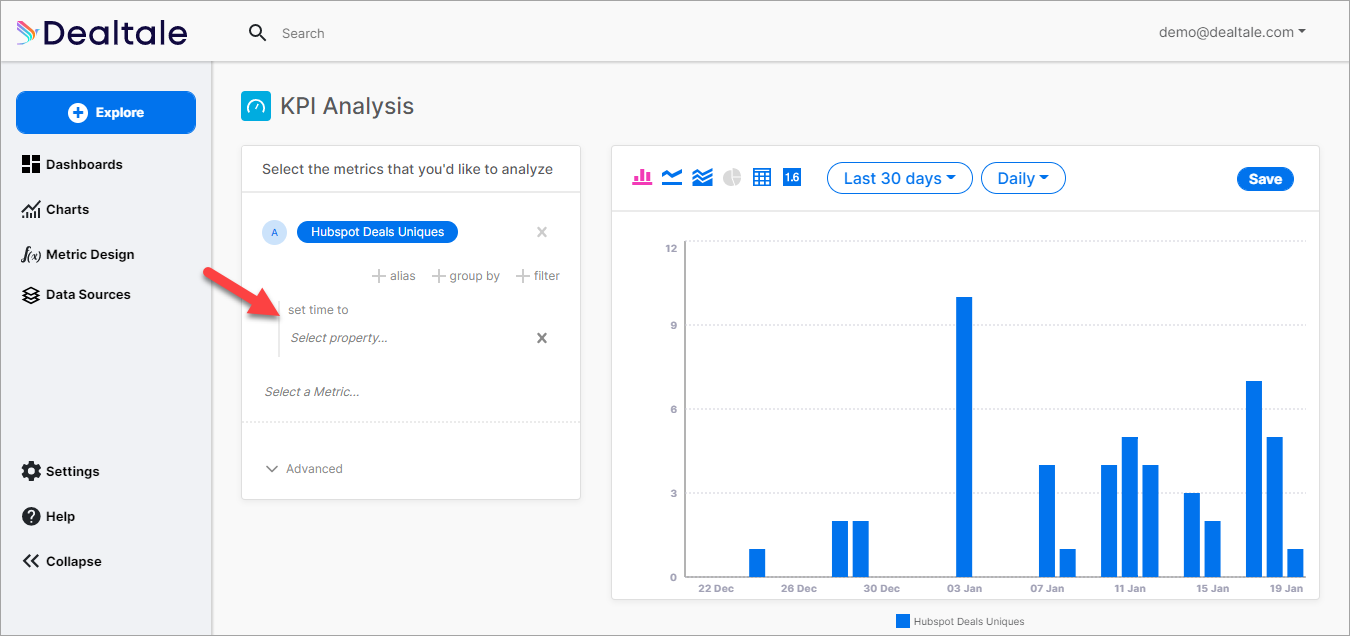Open Metric Design in the sidebar
The height and width of the screenshot is (636, 1350).
pyautogui.click(x=78, y=254)
